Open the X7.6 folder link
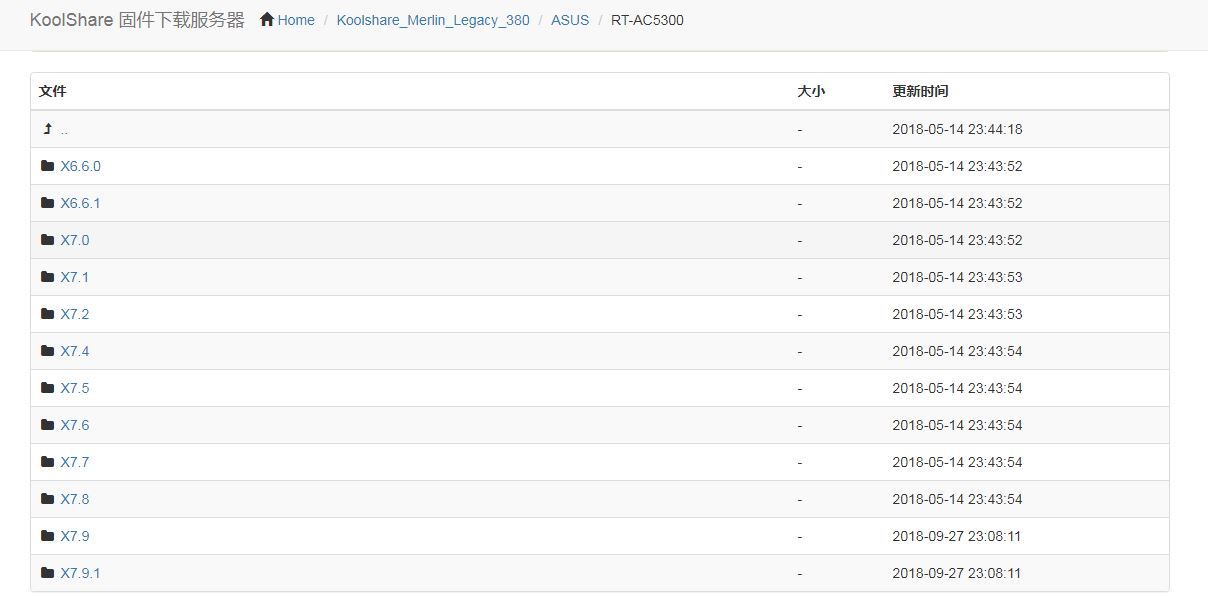The width and height of the screenshot is (1208, 598). 74,425
